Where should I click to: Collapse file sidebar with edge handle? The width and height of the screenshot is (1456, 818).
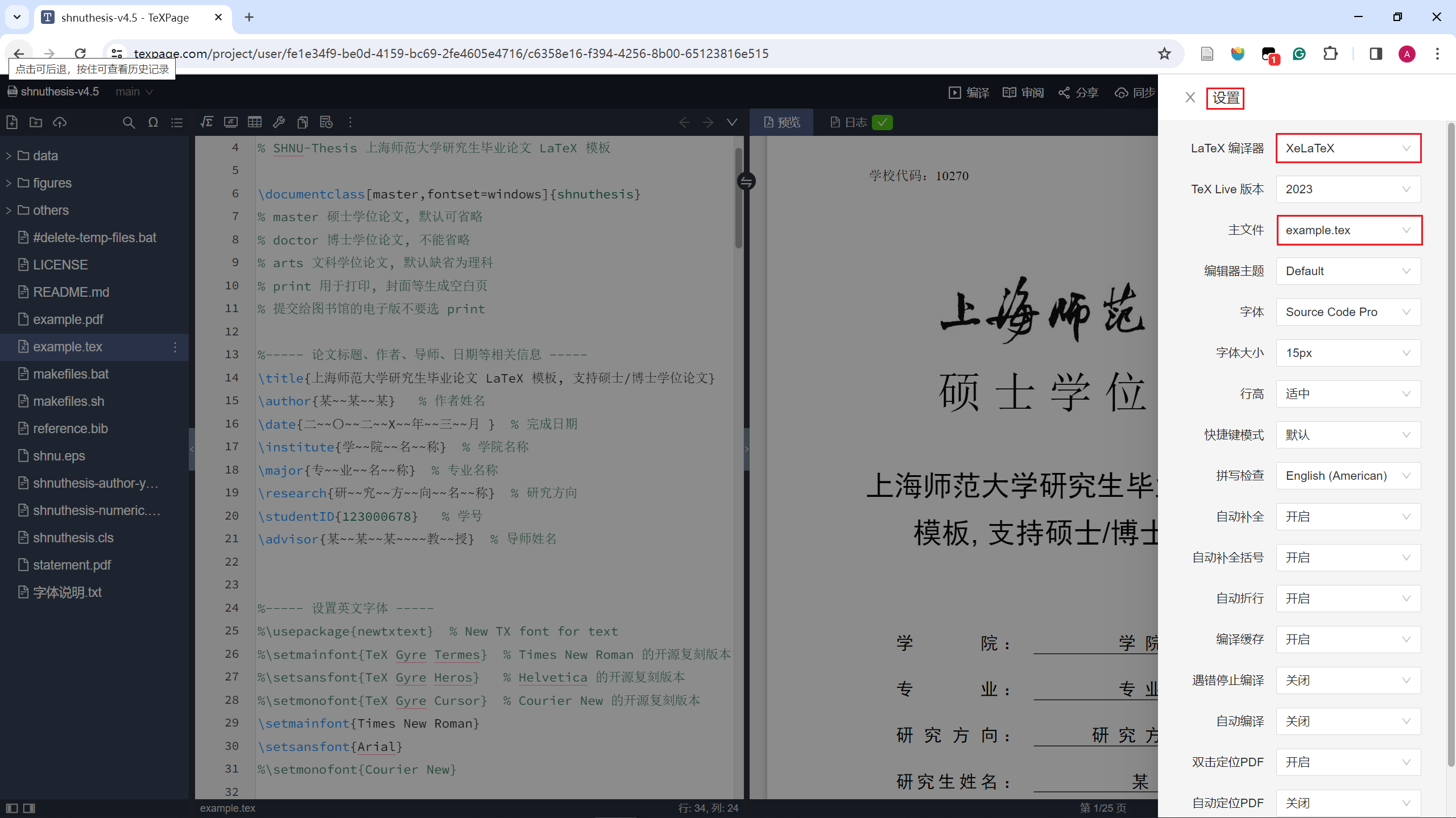click(192, 449)
